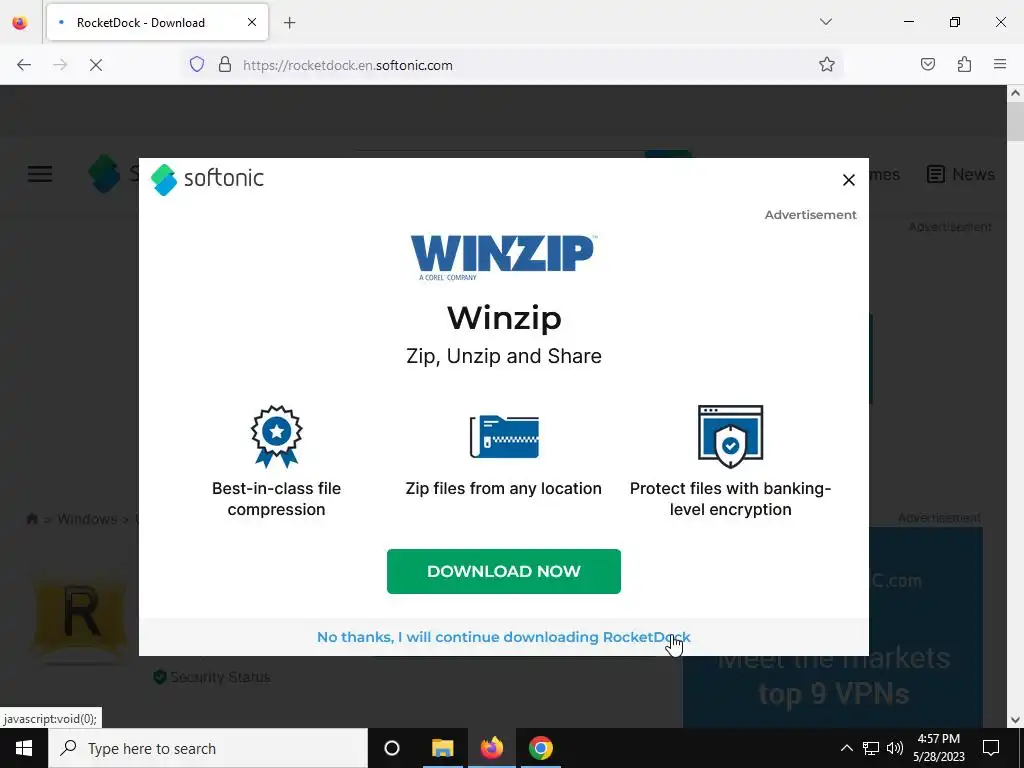
Task: Click the RocketDock app icon on page
Action: [x=81, y=615]
